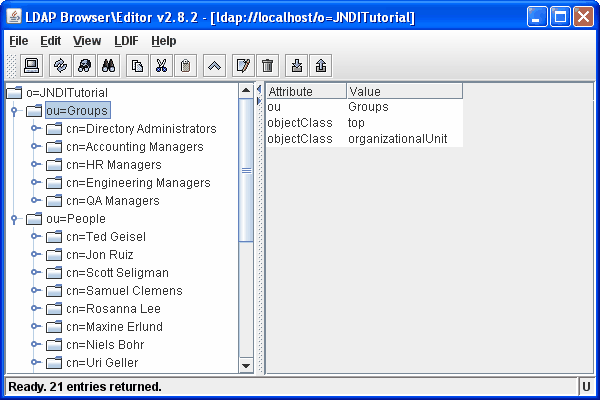
Task: Select cn=Jon Ruiz entry
Action: 100,255
